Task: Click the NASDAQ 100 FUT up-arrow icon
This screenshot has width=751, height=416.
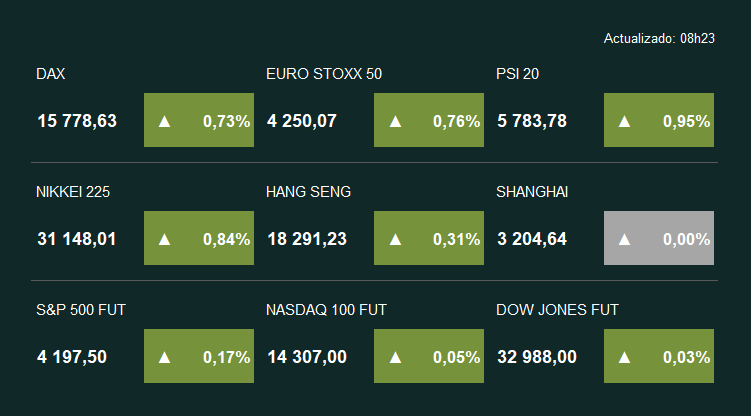Action: point(395,357)
